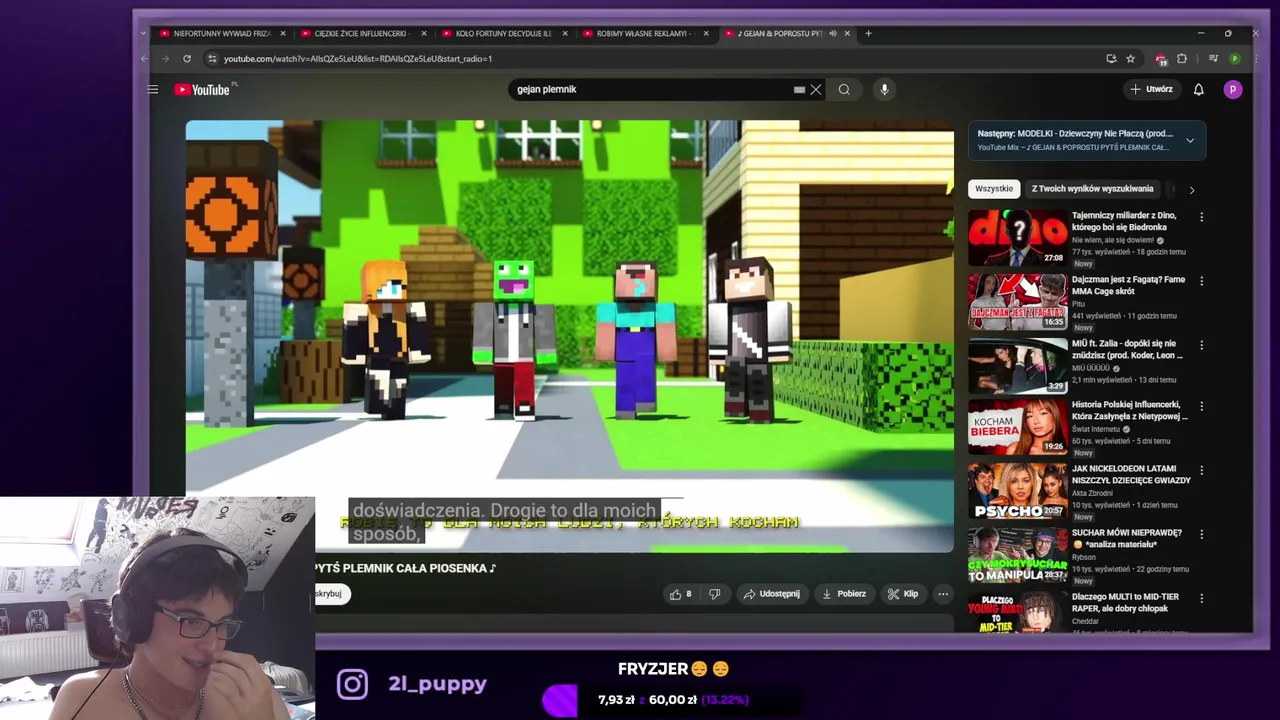Viewport: 1280px width, 720px height.
Task: Open the notifications bell
Action: (x=1198, y=89)
